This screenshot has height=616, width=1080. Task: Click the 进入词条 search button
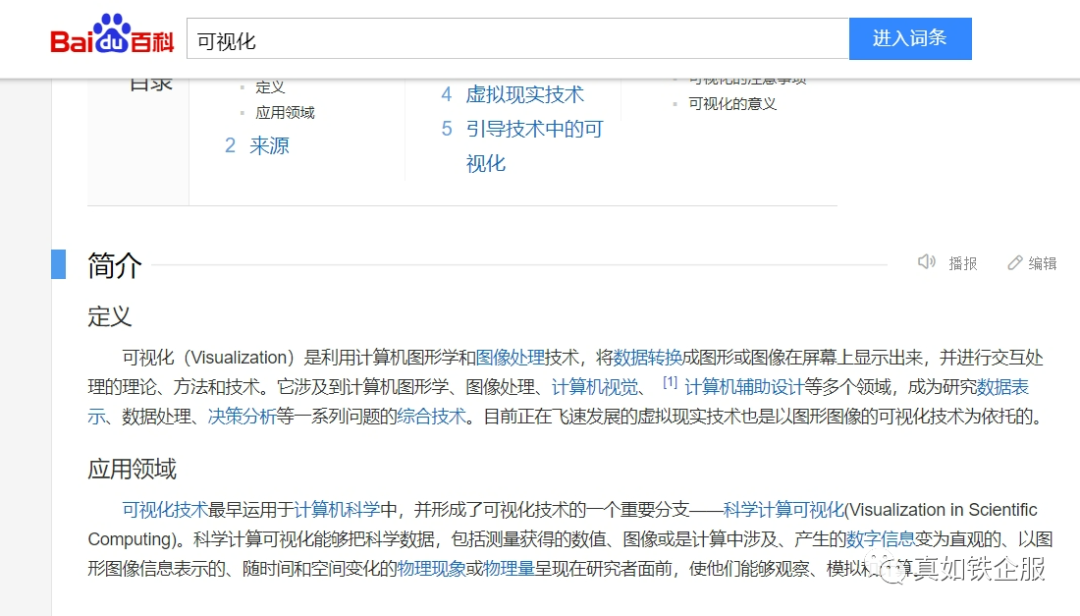click(x=910, y=37)
